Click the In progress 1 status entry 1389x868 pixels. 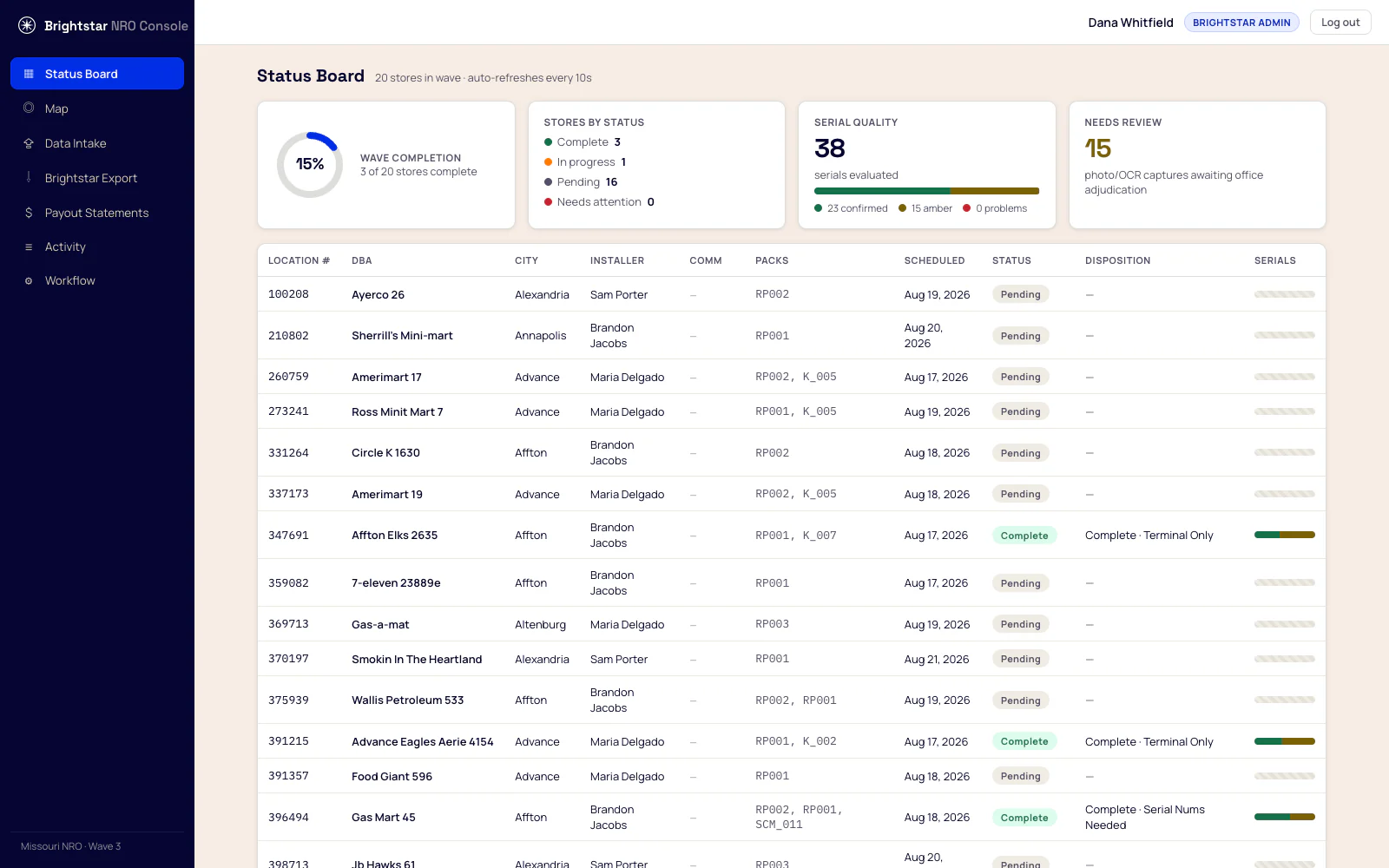[585, 162]
